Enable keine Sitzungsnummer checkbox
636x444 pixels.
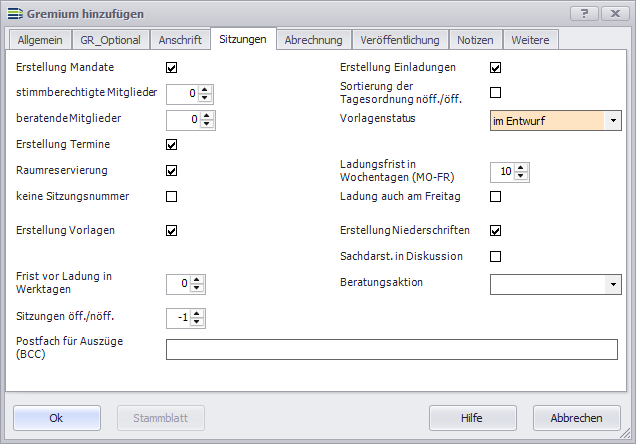171,196
